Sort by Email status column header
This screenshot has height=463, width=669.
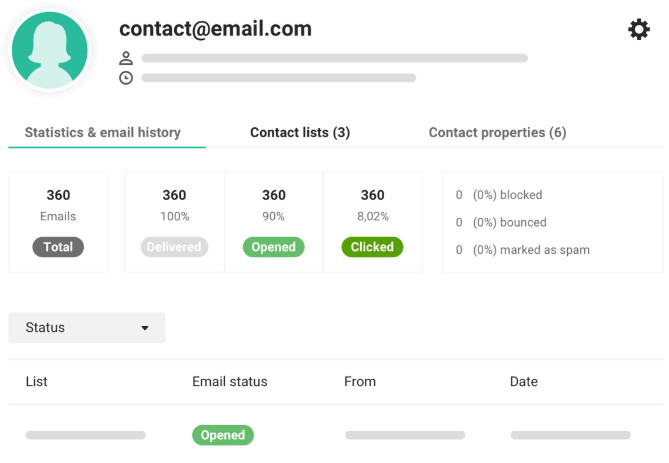point(230,381)
